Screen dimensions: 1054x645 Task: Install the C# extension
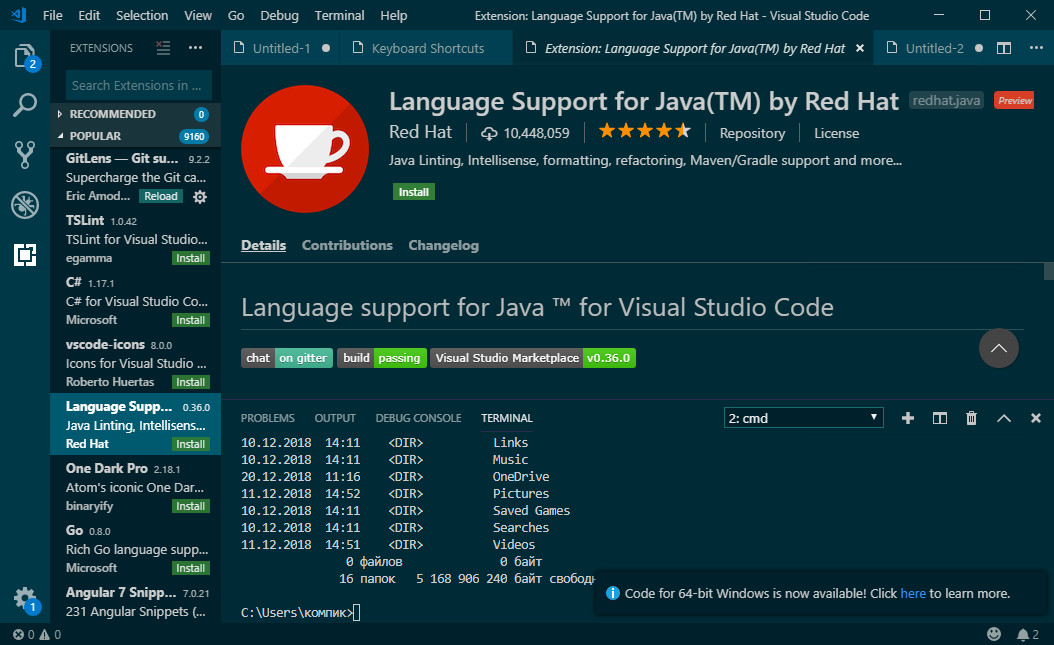[x=190, y=320]
